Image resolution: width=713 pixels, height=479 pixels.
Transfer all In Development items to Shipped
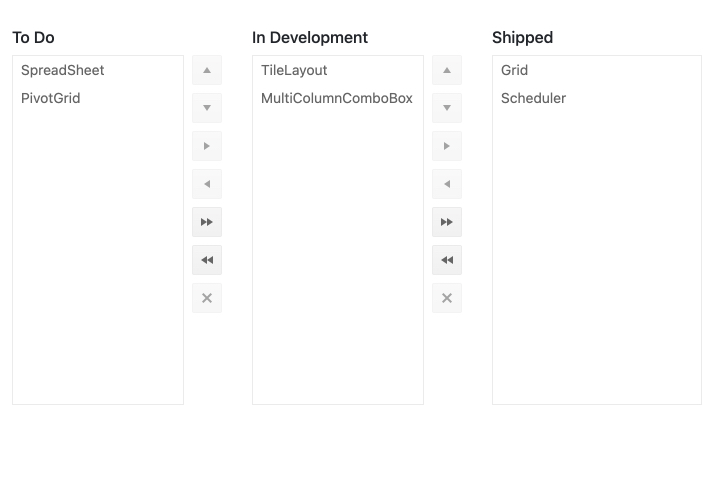pyautogui.click(x=447, y=222)
